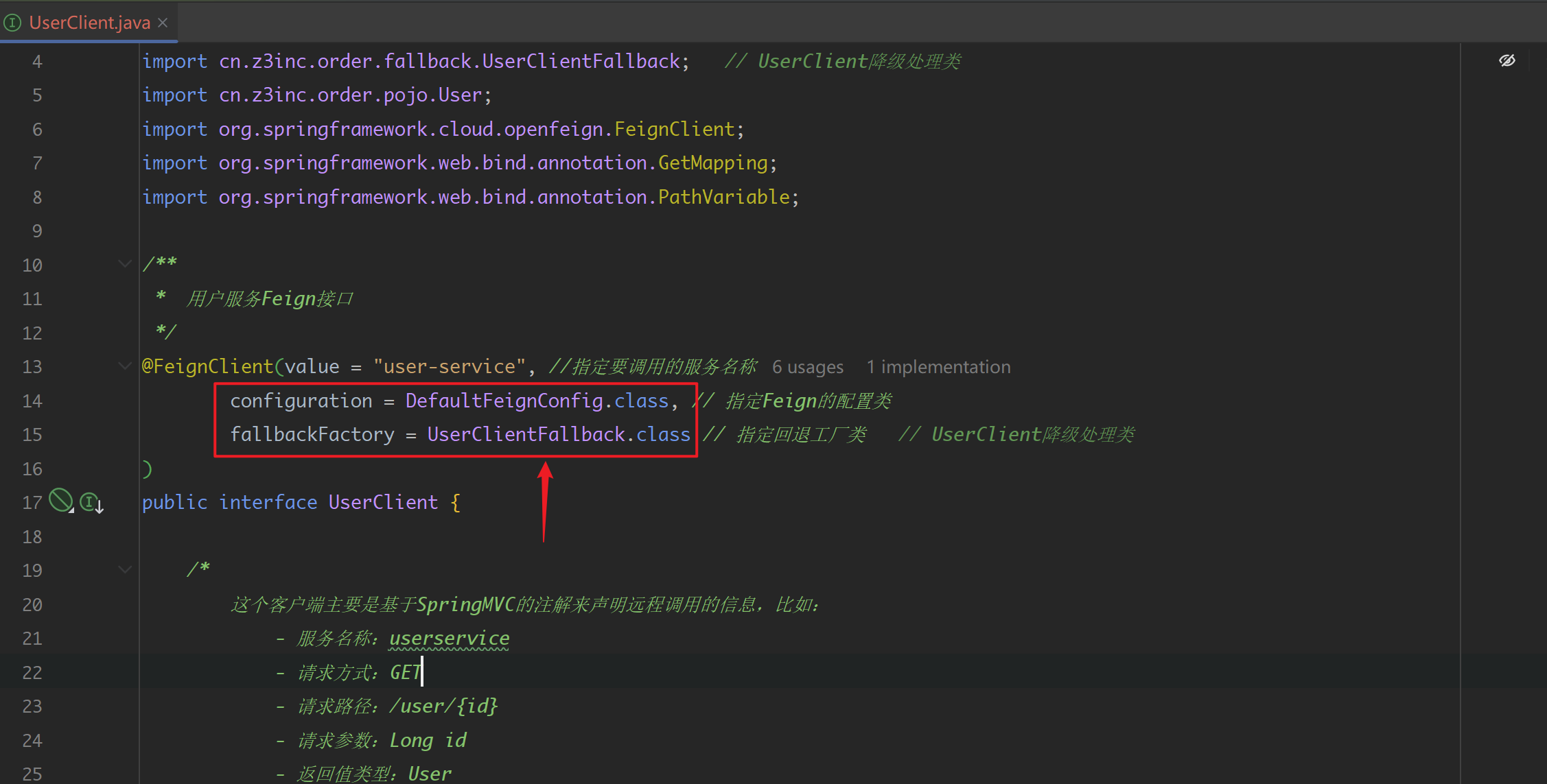Image resolution: width=1547 pixels, height=784 pixels.
Task: Click UserClientFallback.class on line 15
Action: point(559,435)
